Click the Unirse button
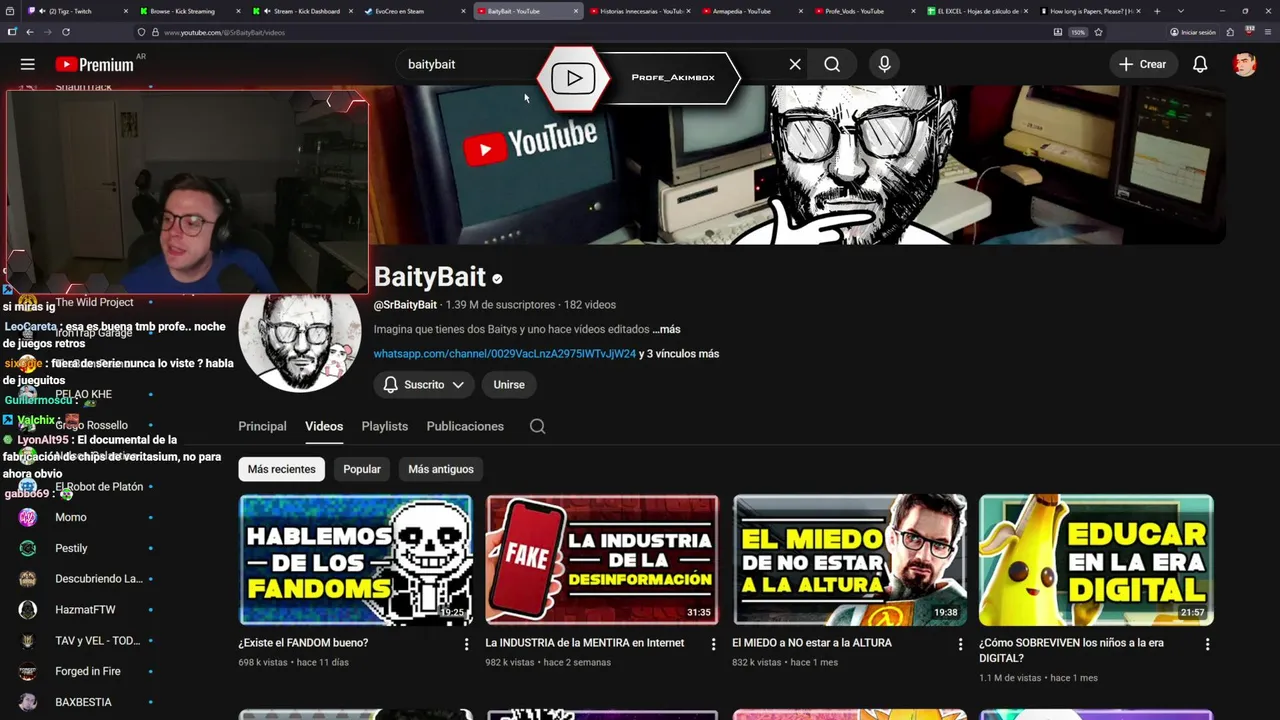1280x720 pixels. click(x=509, y=385)
